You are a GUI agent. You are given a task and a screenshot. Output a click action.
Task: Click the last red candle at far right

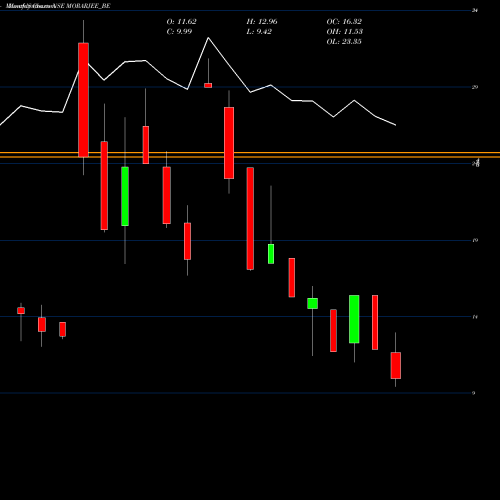[x=396, y=365]
